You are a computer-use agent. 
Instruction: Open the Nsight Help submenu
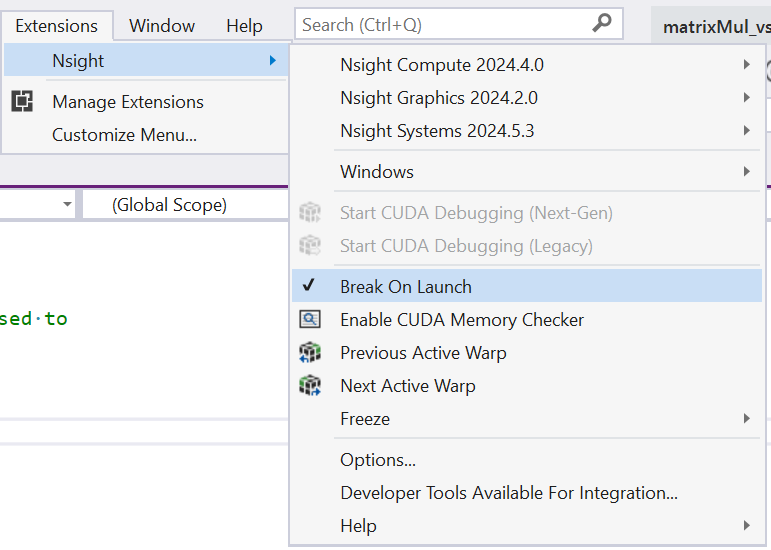(x=527, y=525)
